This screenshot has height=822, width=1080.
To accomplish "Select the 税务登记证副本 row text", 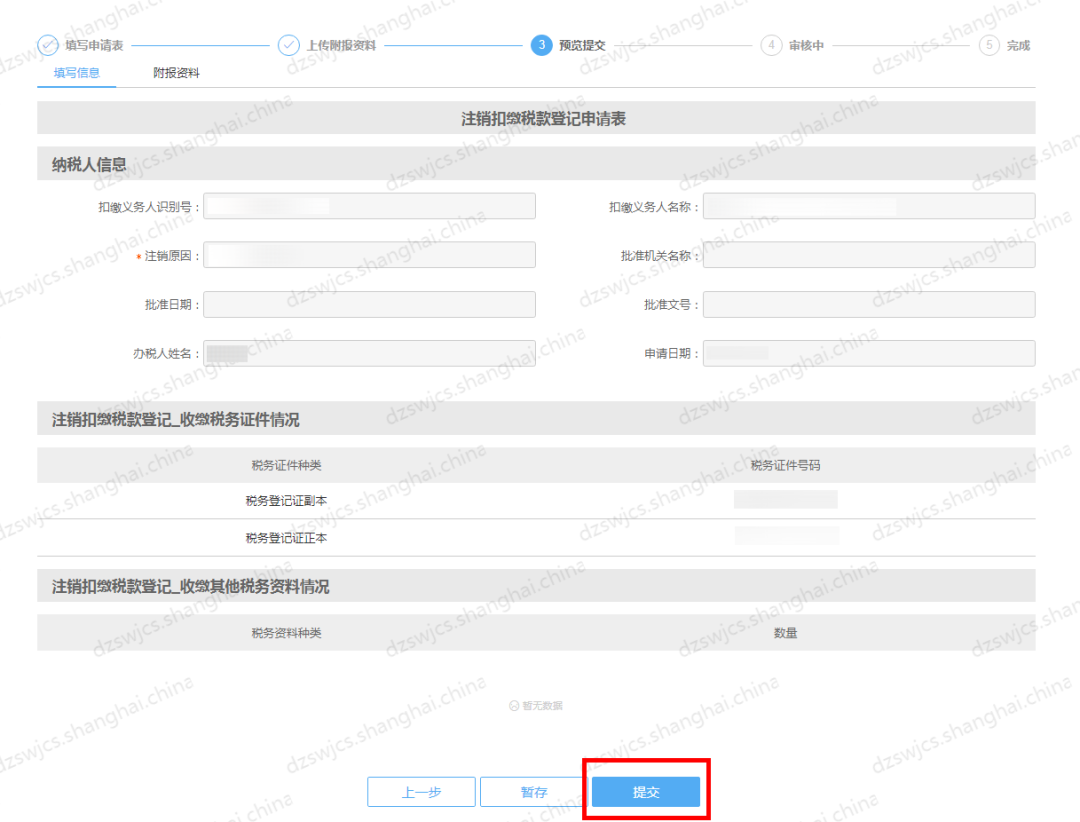I will [x=287, y=501].
